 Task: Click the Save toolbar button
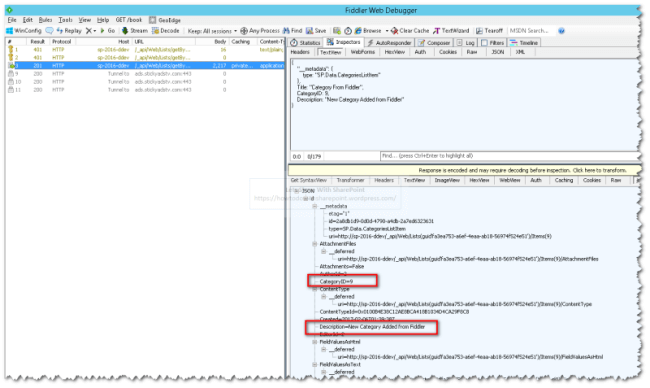coord(316,31)
